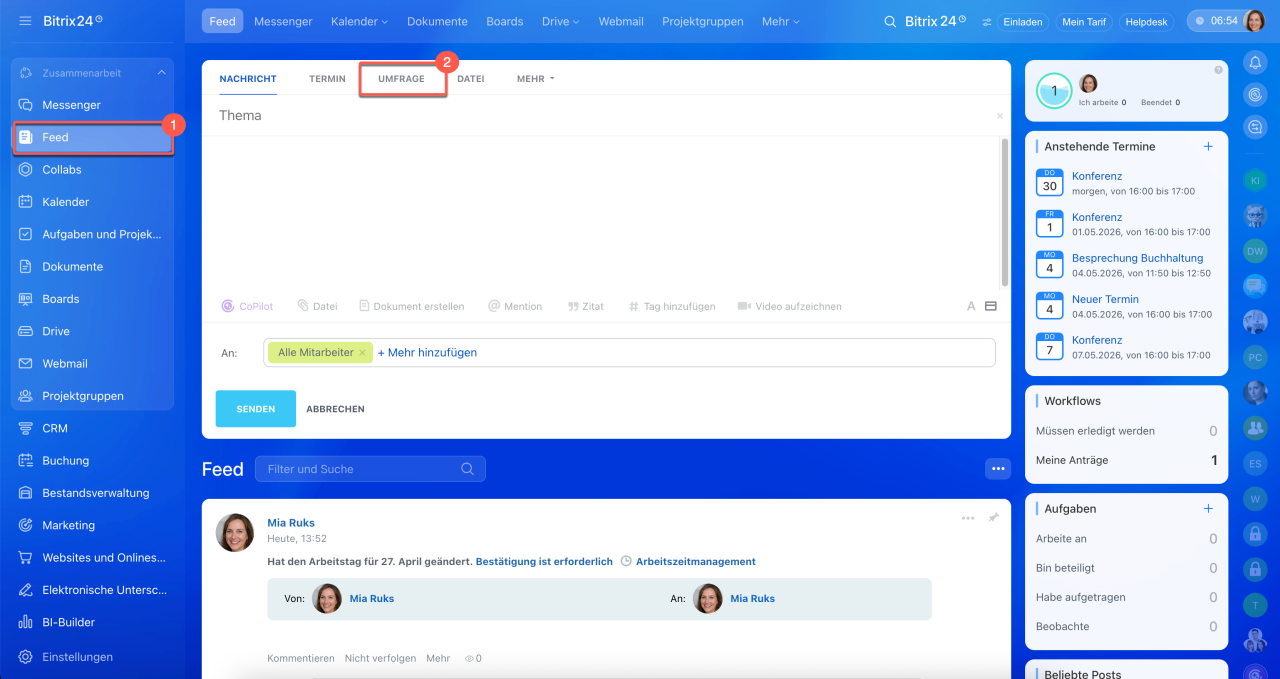1280x679 pixels.
Task: Click the message editor scrollbar
Action: coord(1004,210)
